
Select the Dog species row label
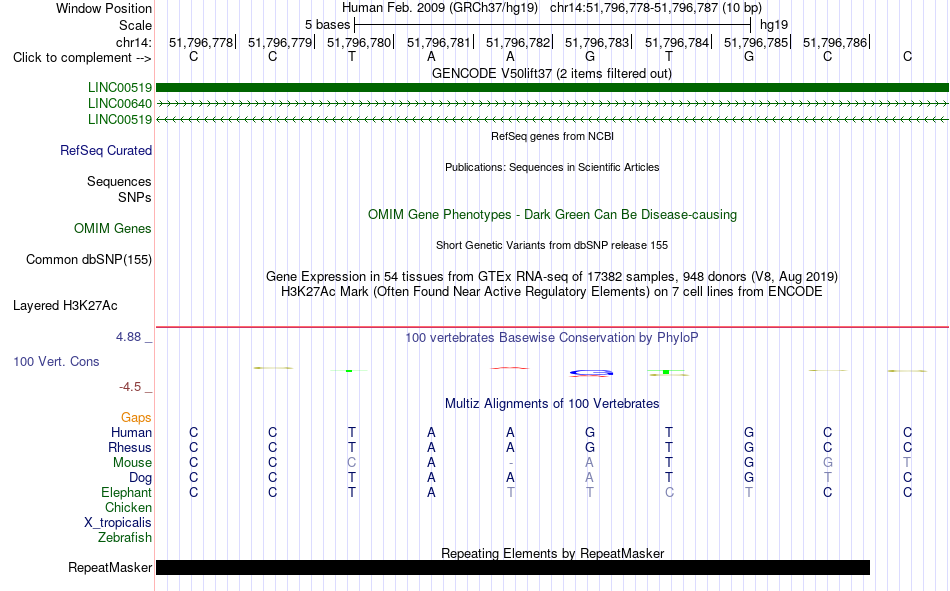(x=140, y=478)
